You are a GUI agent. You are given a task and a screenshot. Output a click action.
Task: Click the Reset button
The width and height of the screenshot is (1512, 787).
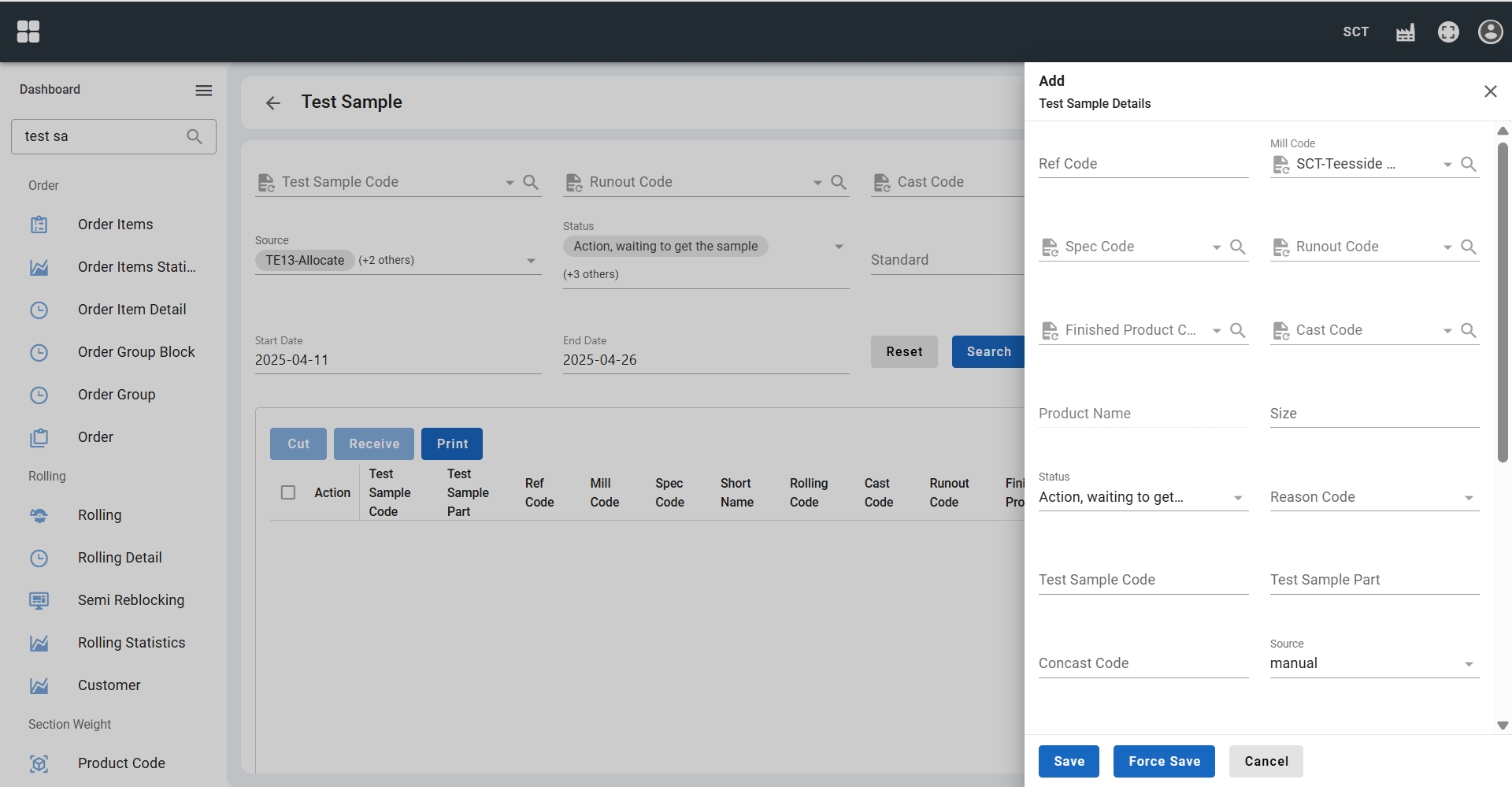[x=904, y=351]
